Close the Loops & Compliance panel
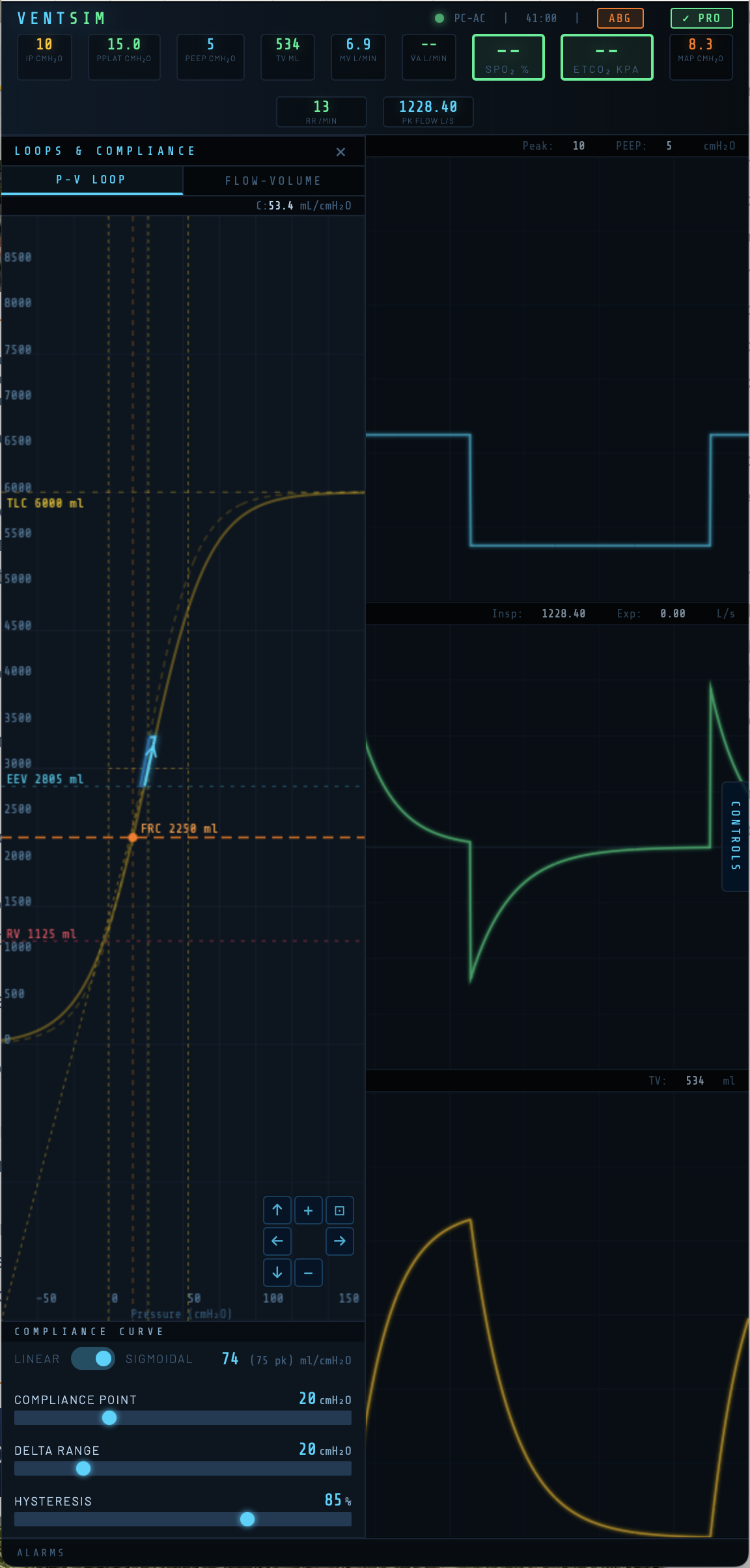 (340, 152)
